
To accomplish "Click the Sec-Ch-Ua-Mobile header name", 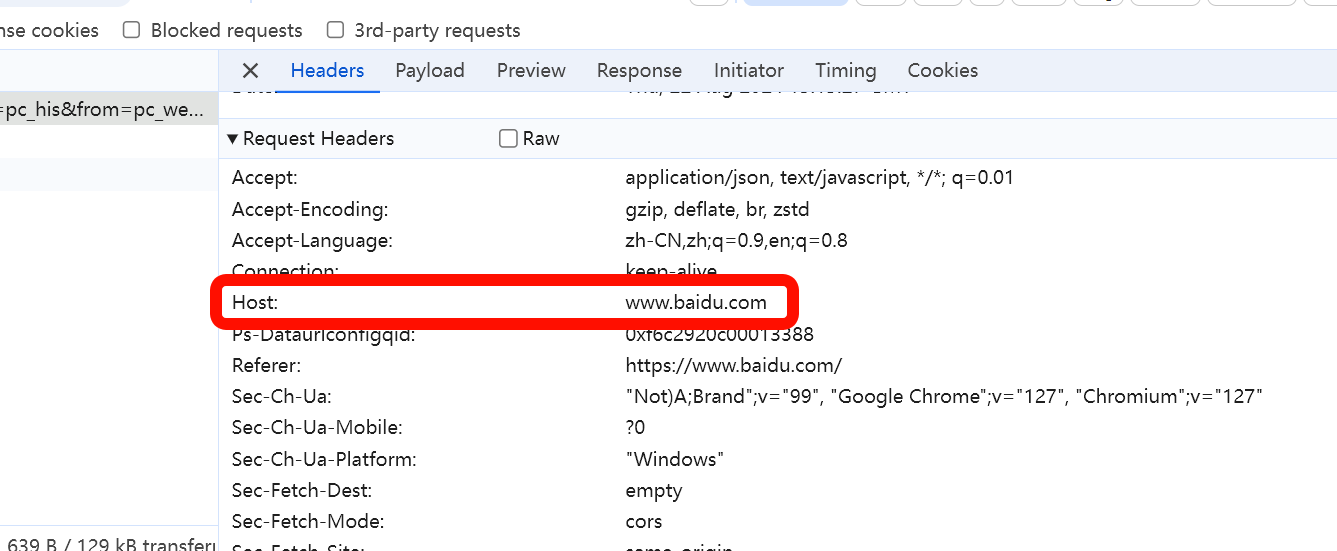I will coord(317,428).
